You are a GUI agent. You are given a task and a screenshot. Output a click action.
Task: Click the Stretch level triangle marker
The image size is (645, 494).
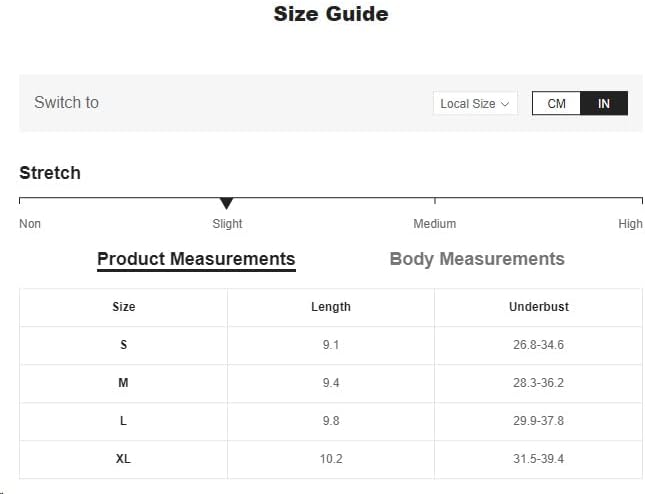tap(226, 204)
